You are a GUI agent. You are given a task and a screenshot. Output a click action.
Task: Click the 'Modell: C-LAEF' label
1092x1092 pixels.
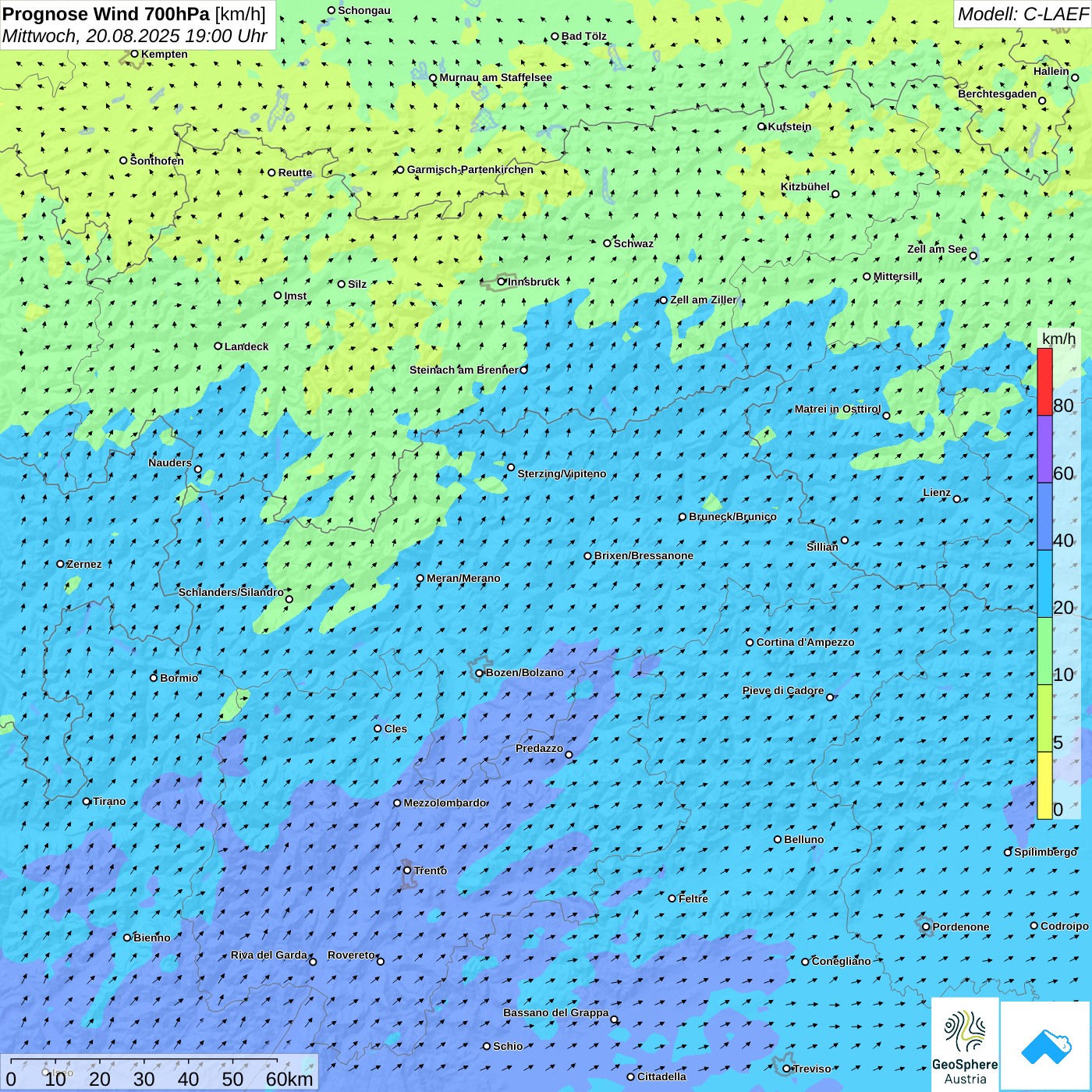[1023, 14]
